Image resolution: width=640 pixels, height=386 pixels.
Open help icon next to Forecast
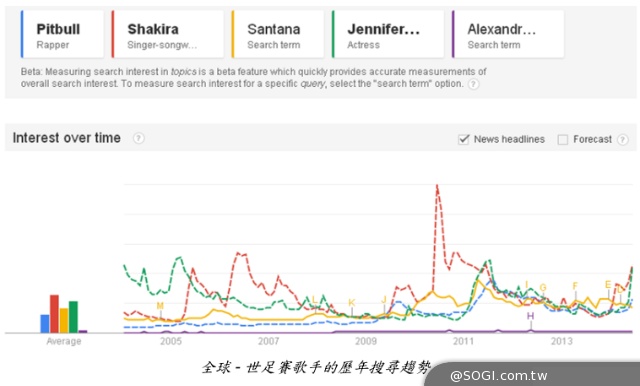coord(622,140)
